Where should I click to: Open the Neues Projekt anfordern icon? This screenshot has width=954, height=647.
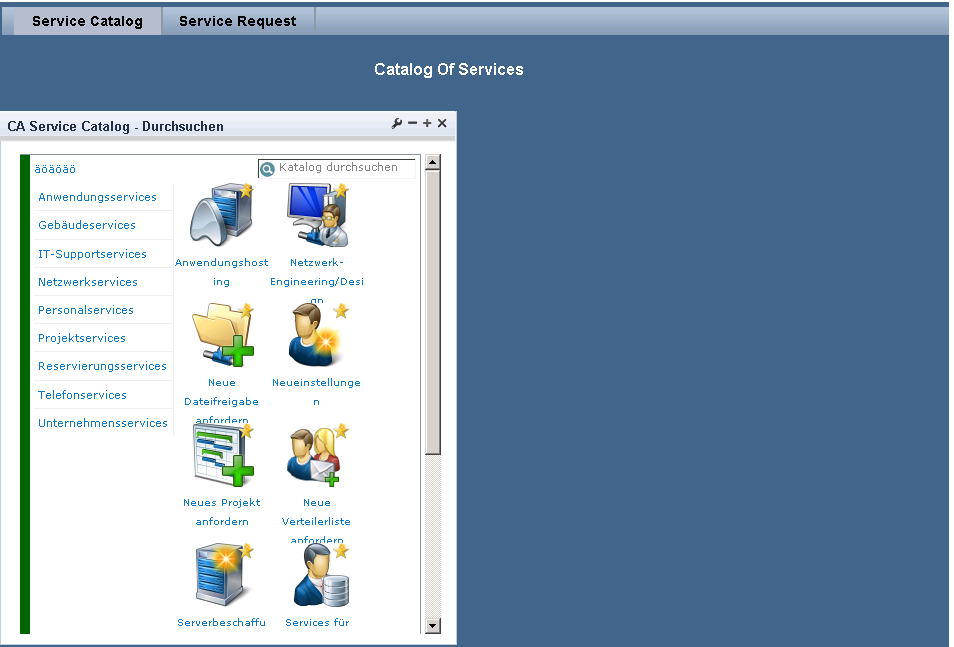coord(221,456)
